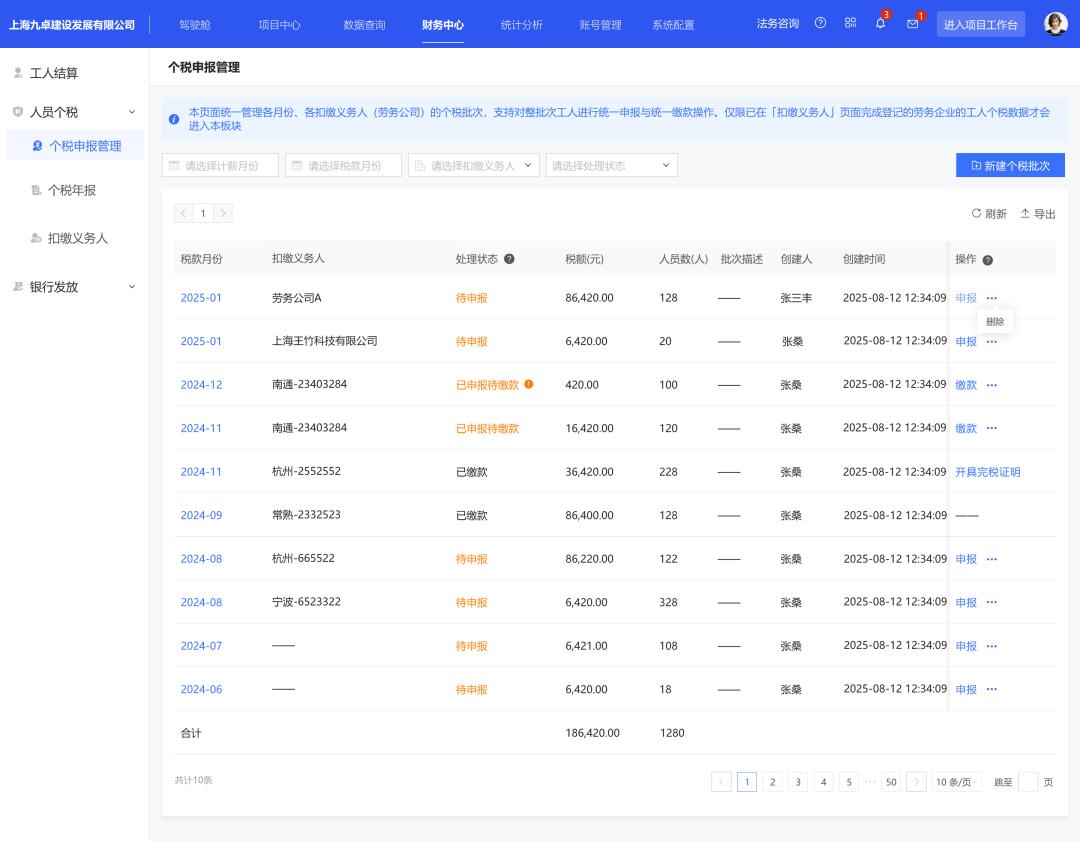Image resolution: width=1080 pixels, height=841 pixels.
Task: Click 开具完税证明 link for 杭州-2552552
Action: click(987, 472)
